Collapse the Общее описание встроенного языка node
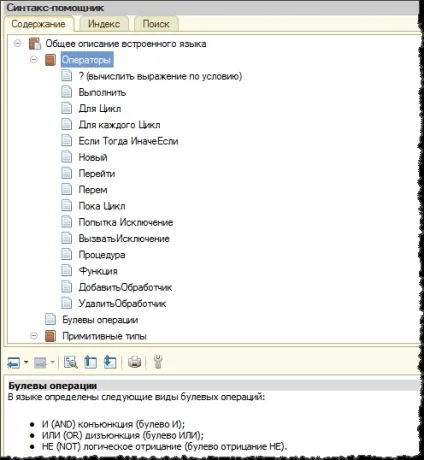The height and width of the screenshot is (460, 424). 18,43
